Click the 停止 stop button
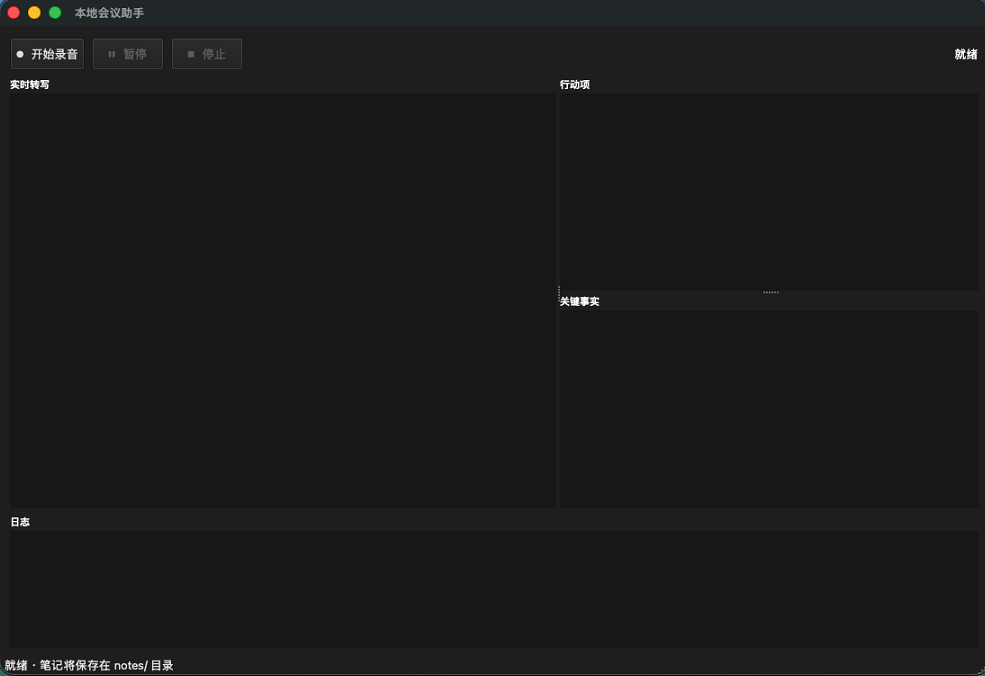985x676 pixels. tap(207, 54)
